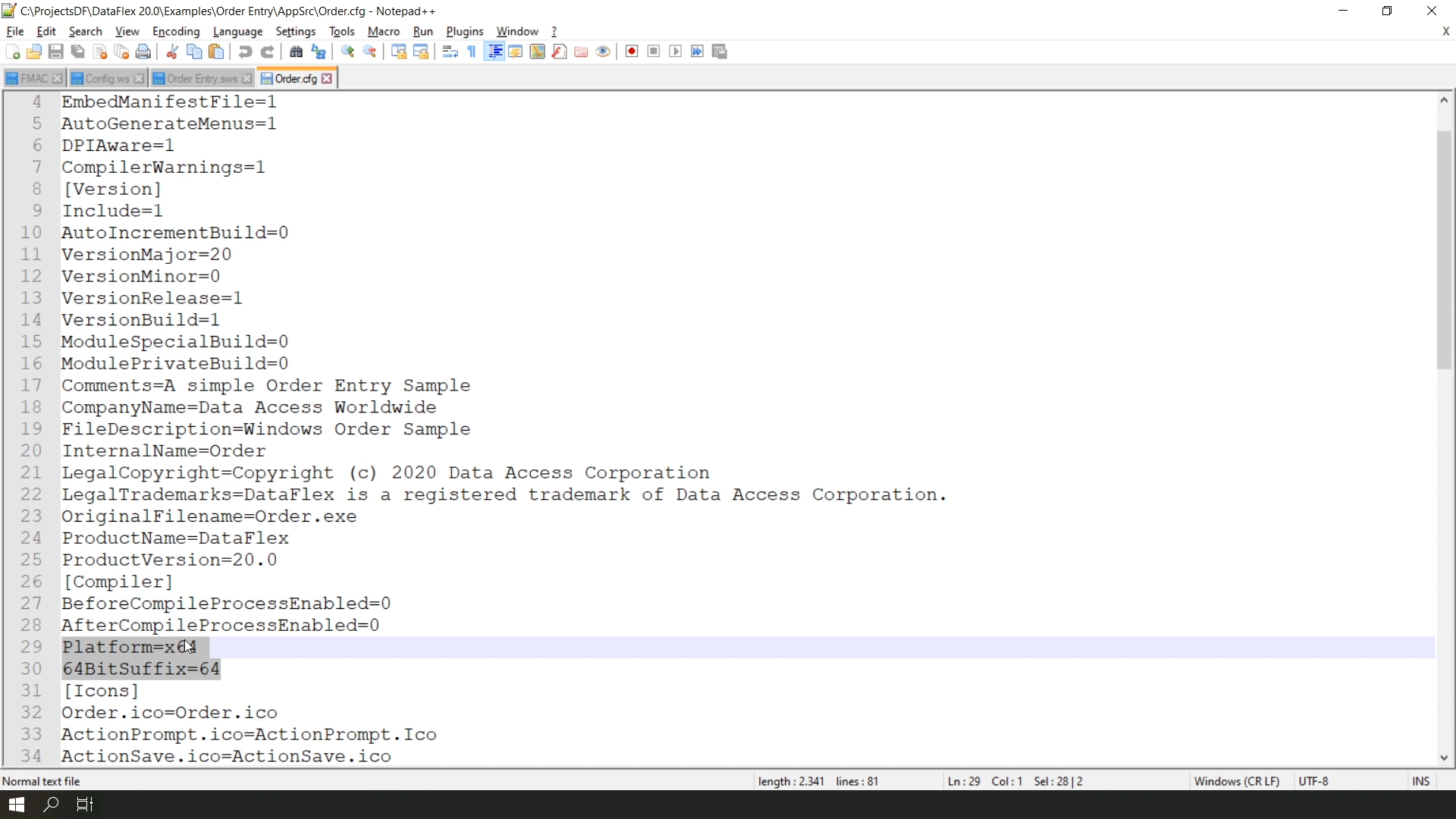Open the Encoding menu

[x=176, y=31]
